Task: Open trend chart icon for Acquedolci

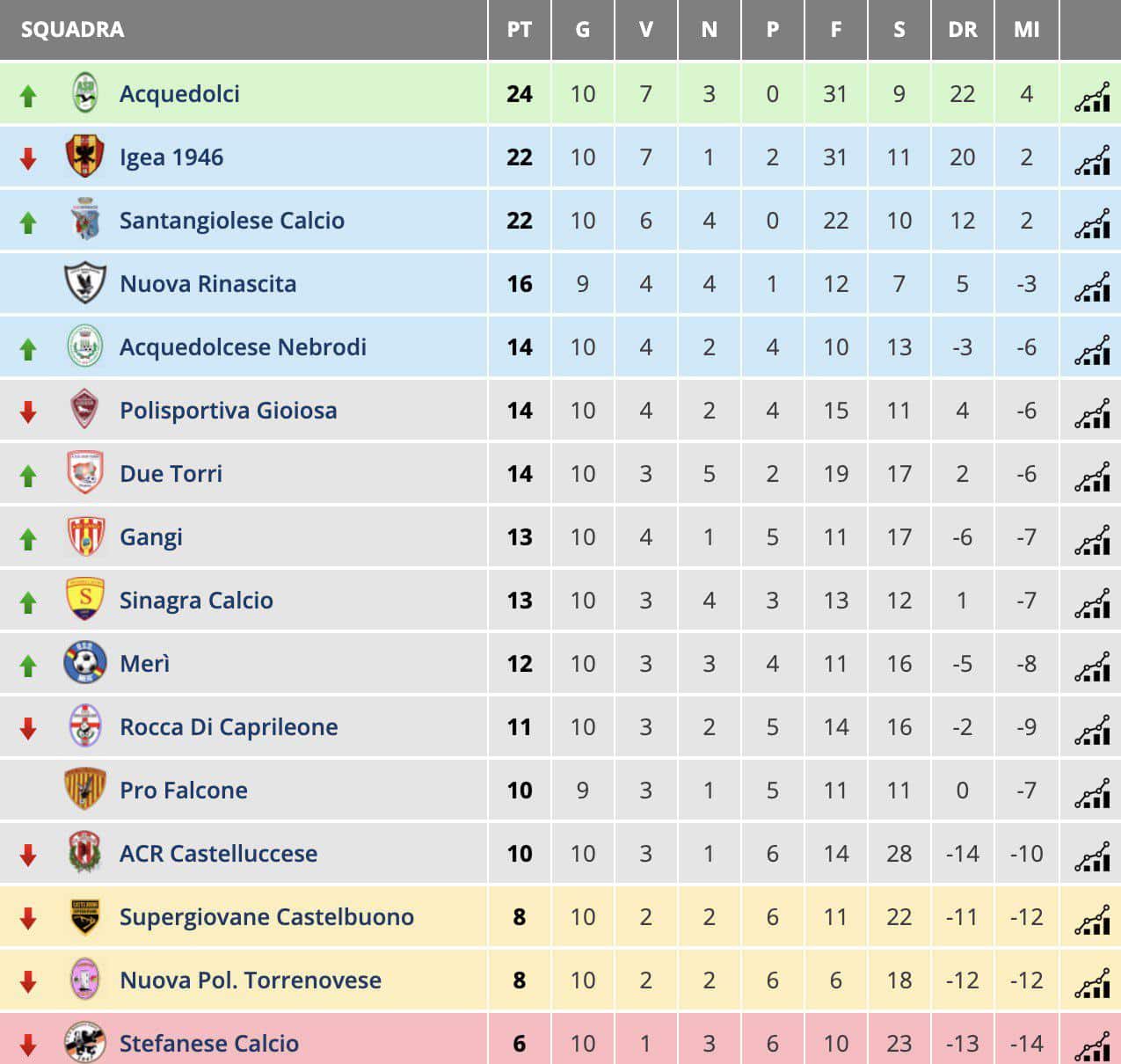Action: (1092, 97)
